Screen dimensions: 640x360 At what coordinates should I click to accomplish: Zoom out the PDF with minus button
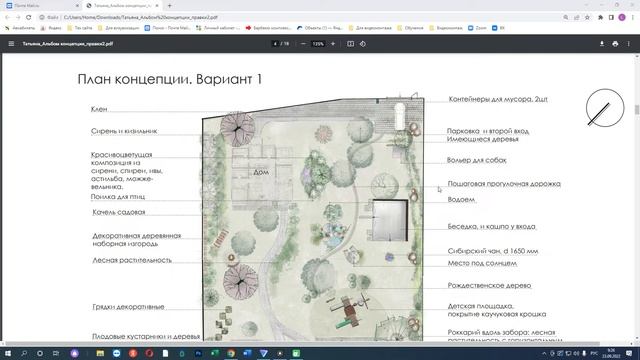click(303, 44)
